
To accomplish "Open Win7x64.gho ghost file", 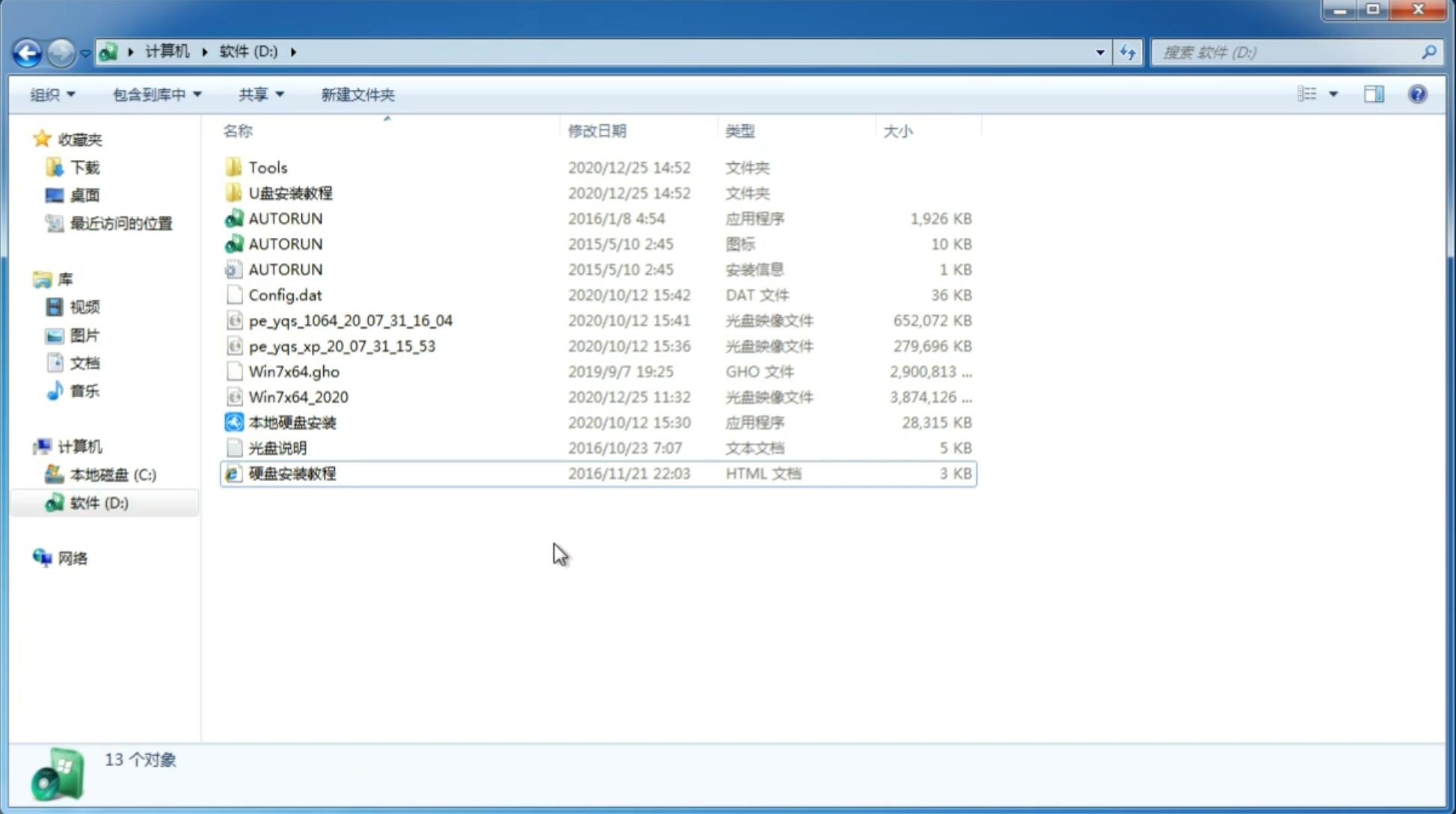I will [x=293, y=371].
